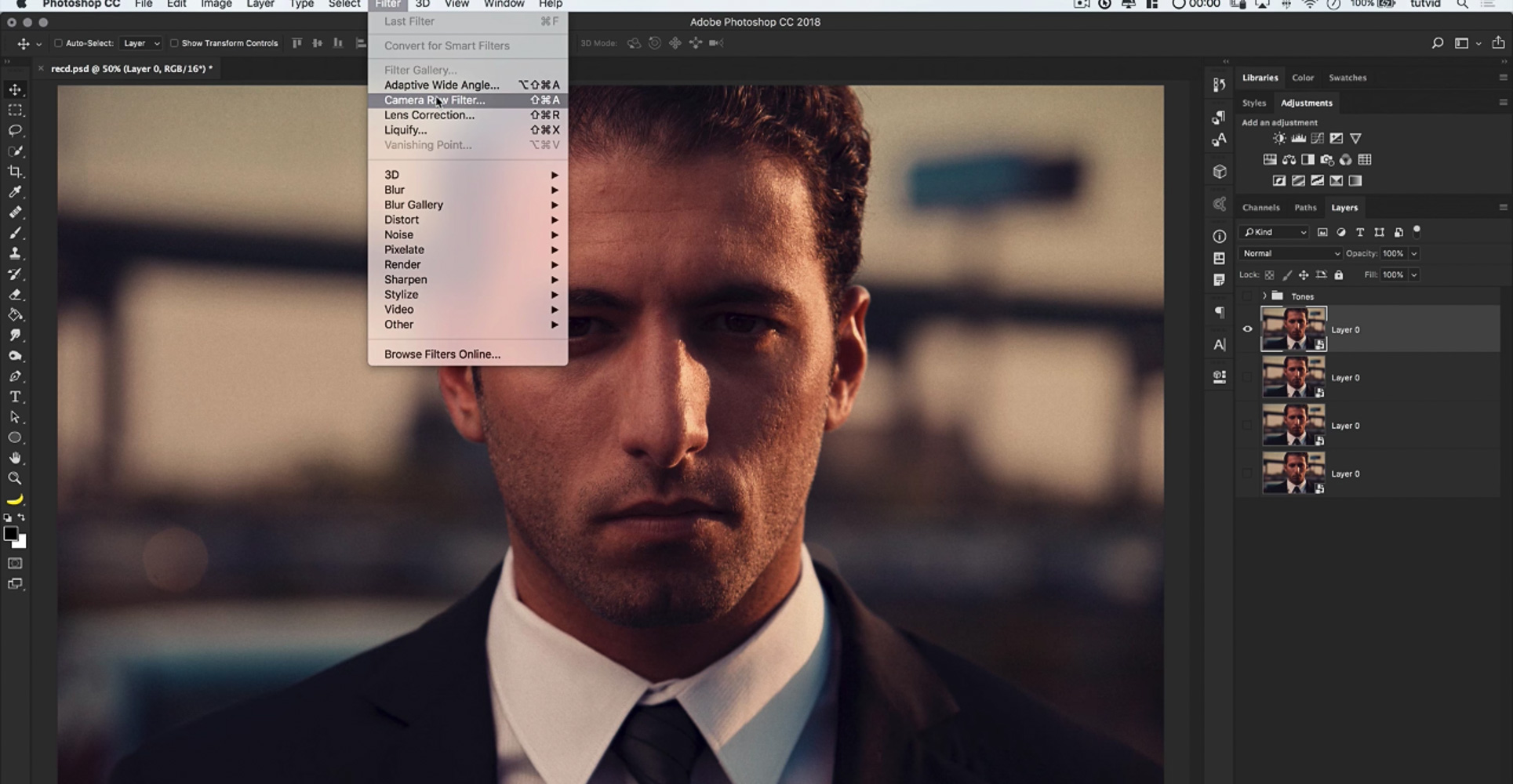Select the Move tool

15,89
